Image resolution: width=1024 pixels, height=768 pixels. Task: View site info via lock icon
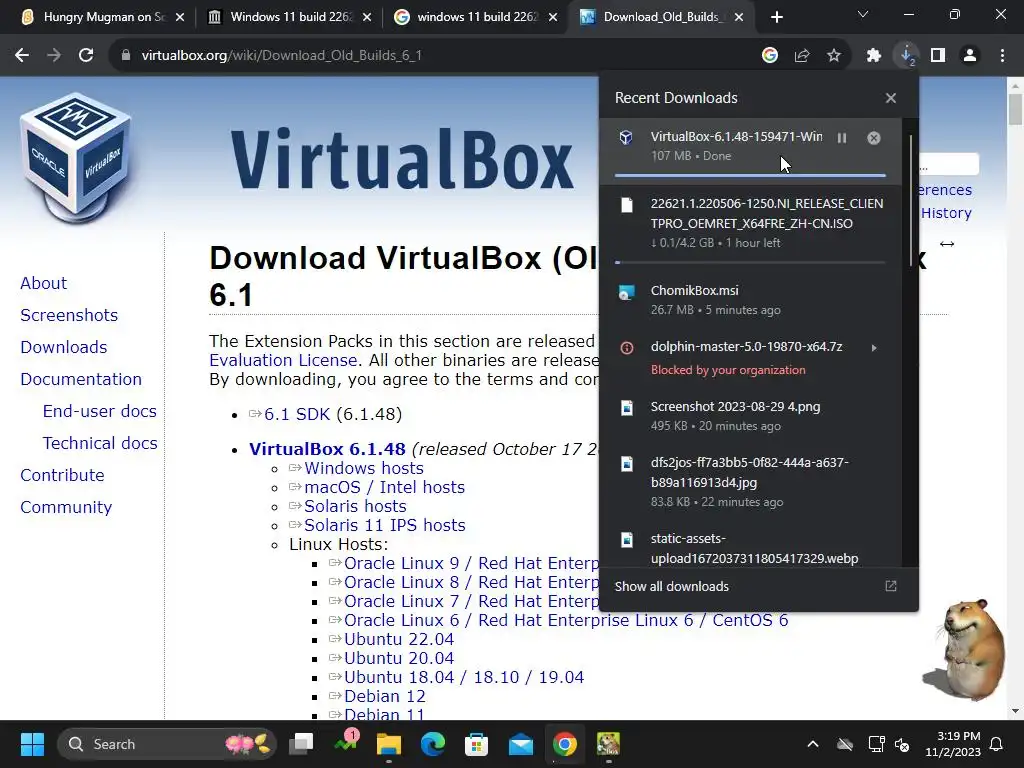point(125,56)
